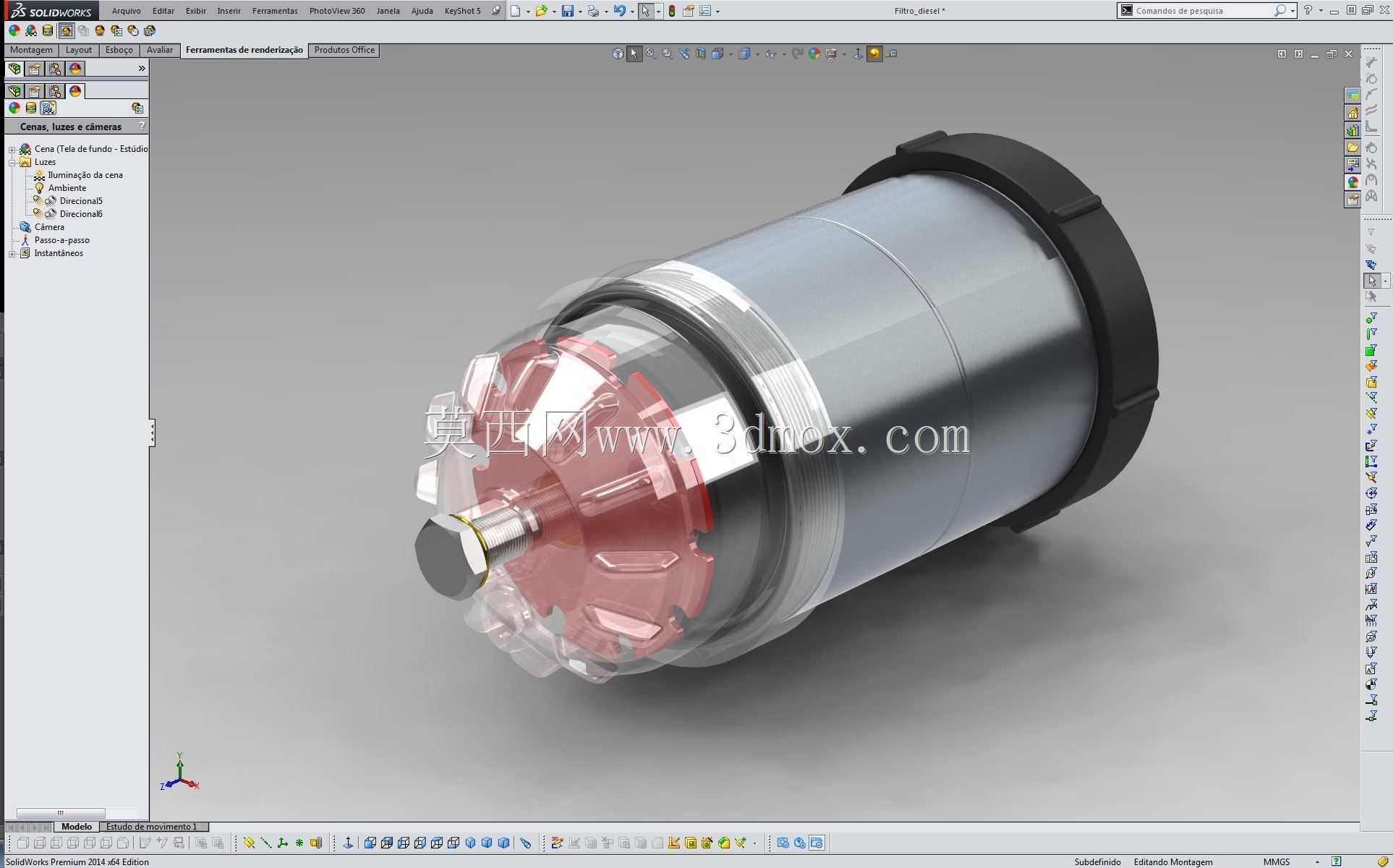Click the Open folder icon
Screen dimensions: 1393x868
tap(541, 11)
